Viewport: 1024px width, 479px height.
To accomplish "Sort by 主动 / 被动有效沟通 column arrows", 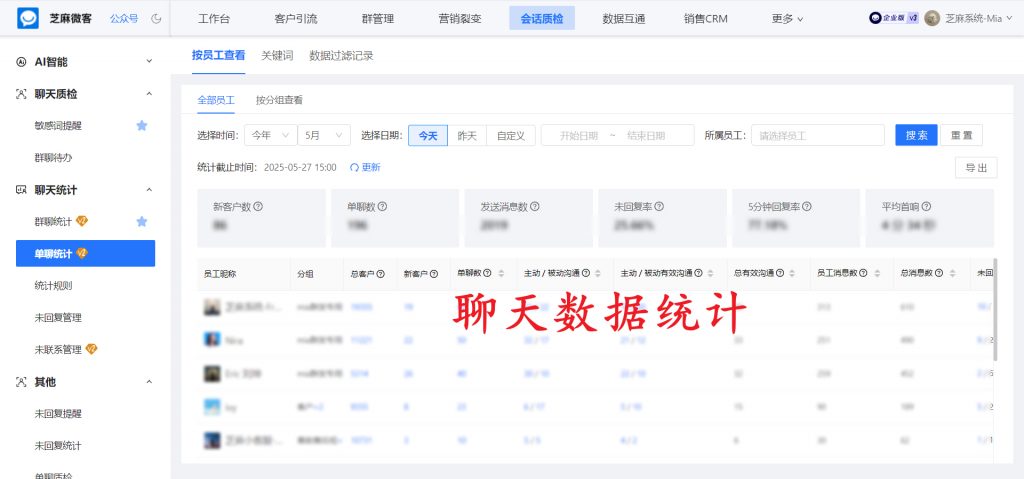I will tap(711, 274).
